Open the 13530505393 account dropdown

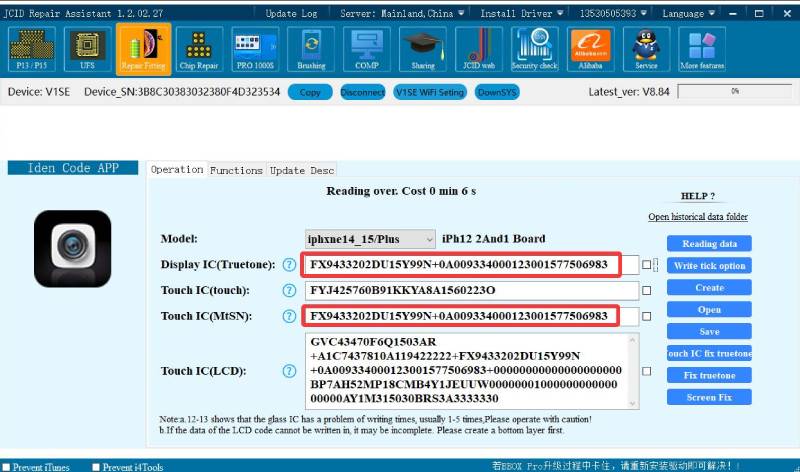(613, 13)
